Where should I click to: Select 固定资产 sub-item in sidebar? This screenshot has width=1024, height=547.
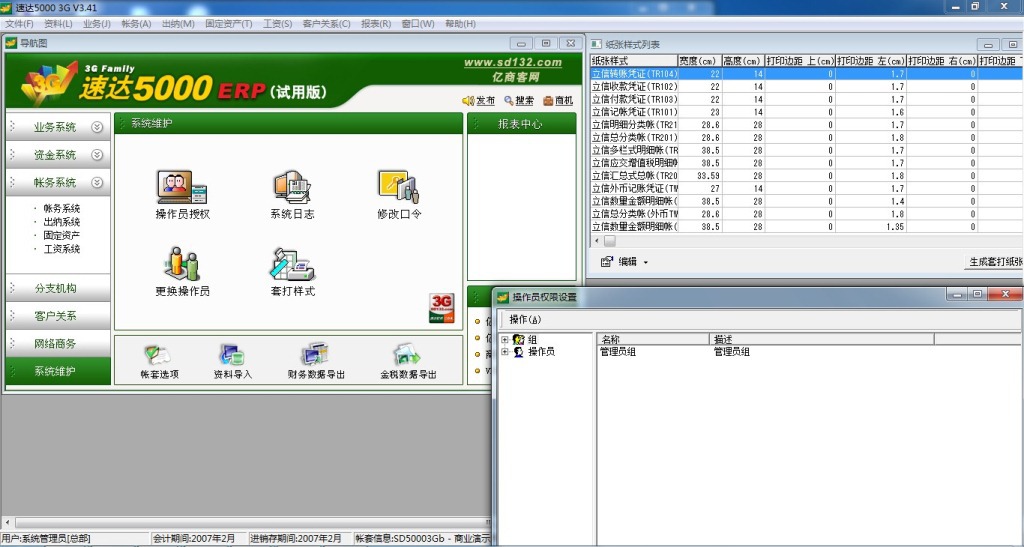pos(62,236)
